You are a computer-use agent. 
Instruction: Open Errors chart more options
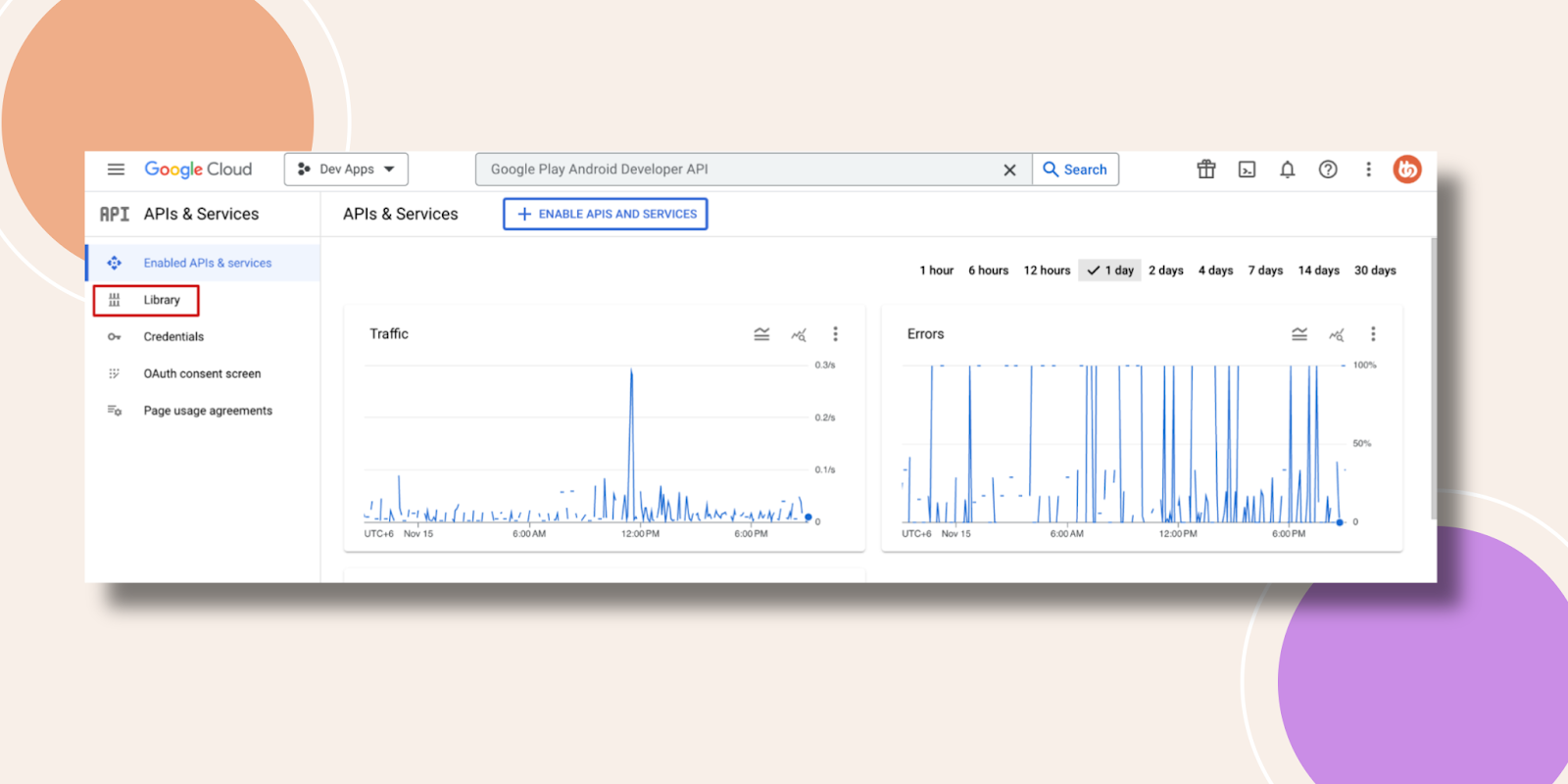(x=1373, y=334)
